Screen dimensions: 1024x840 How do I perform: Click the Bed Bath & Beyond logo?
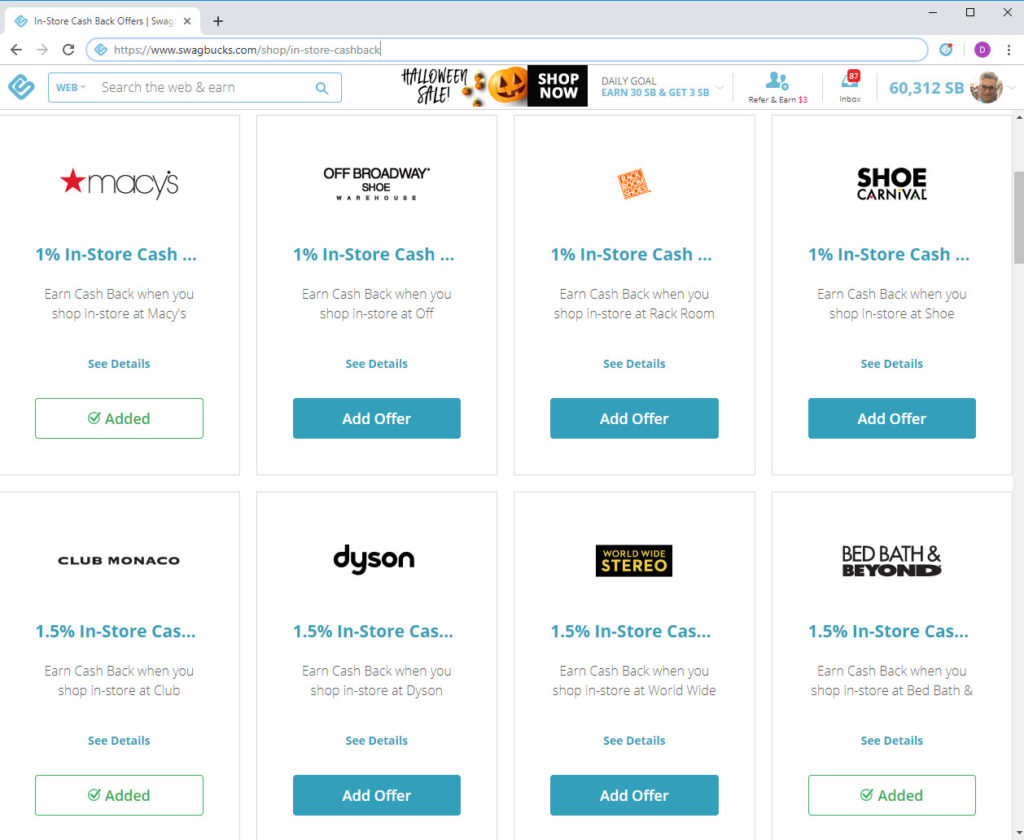(x=891, y=561)
